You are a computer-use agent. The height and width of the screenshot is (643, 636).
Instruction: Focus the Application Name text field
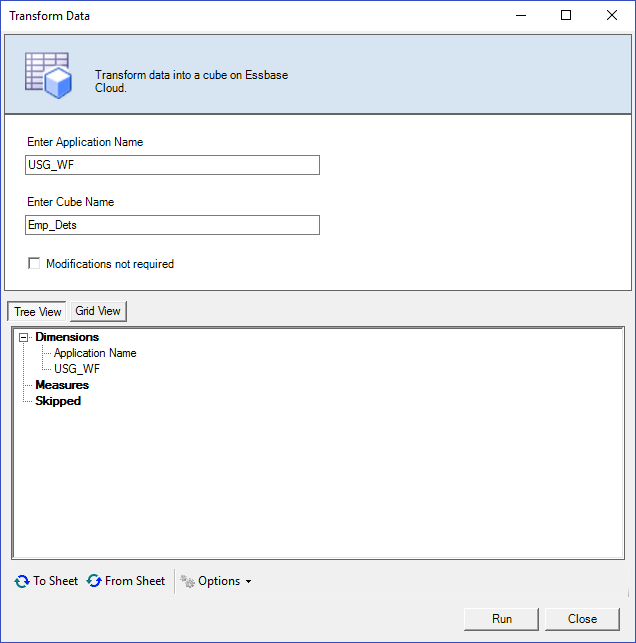173,165
